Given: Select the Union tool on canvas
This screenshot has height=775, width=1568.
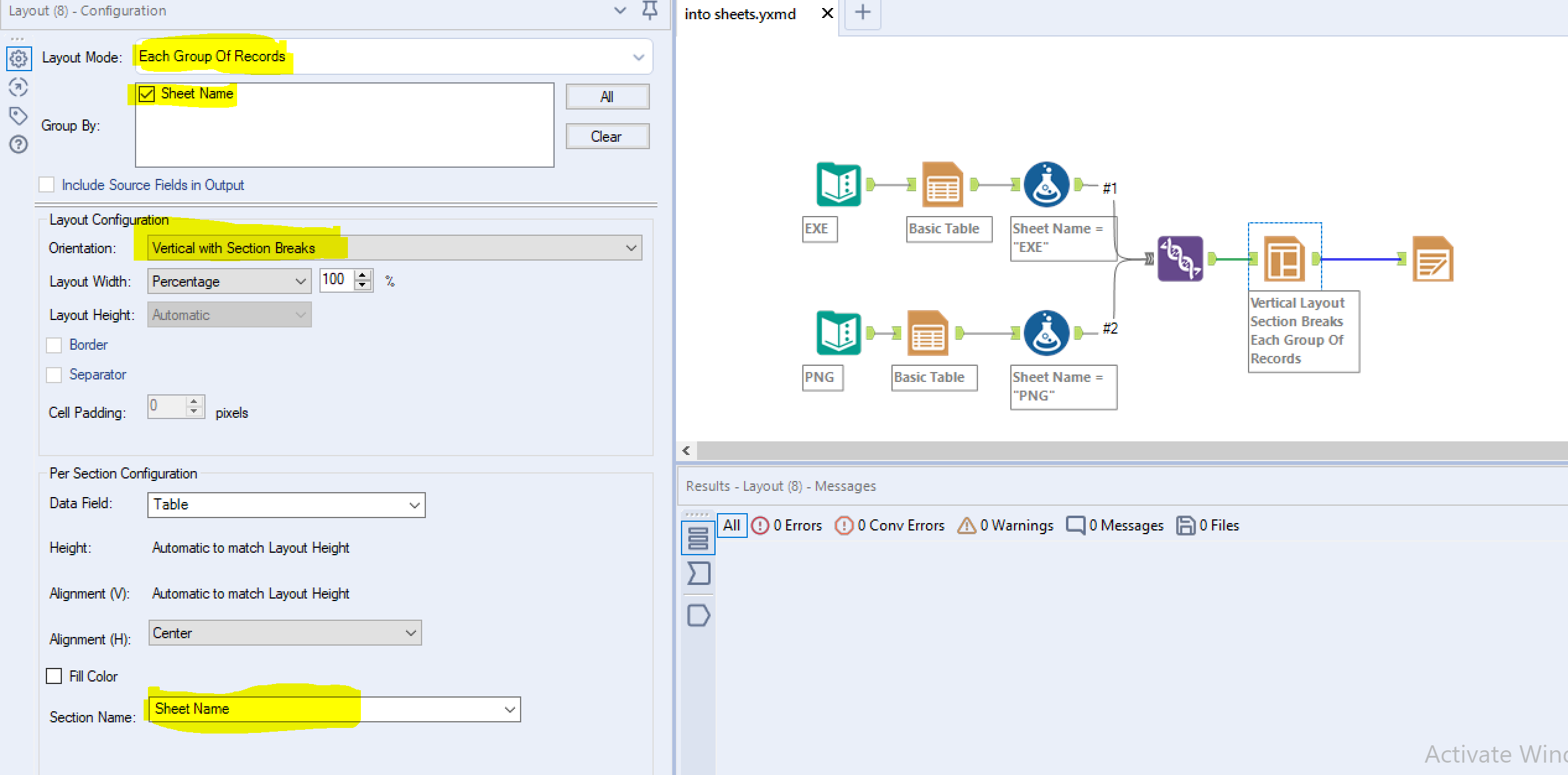Looking at the screenshot, I should [x=1180, y=259].
